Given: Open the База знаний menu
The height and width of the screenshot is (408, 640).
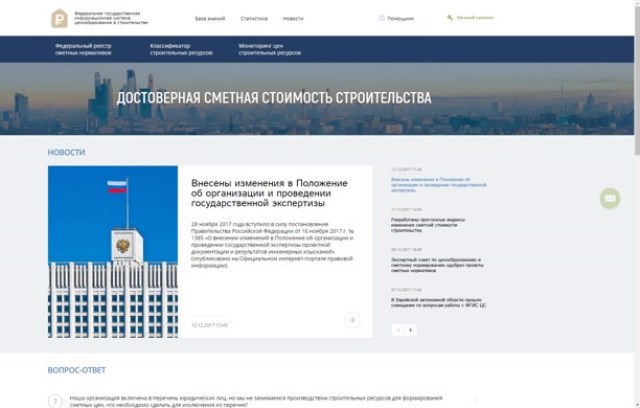Looking at the screenshot, I should point(209,18).
